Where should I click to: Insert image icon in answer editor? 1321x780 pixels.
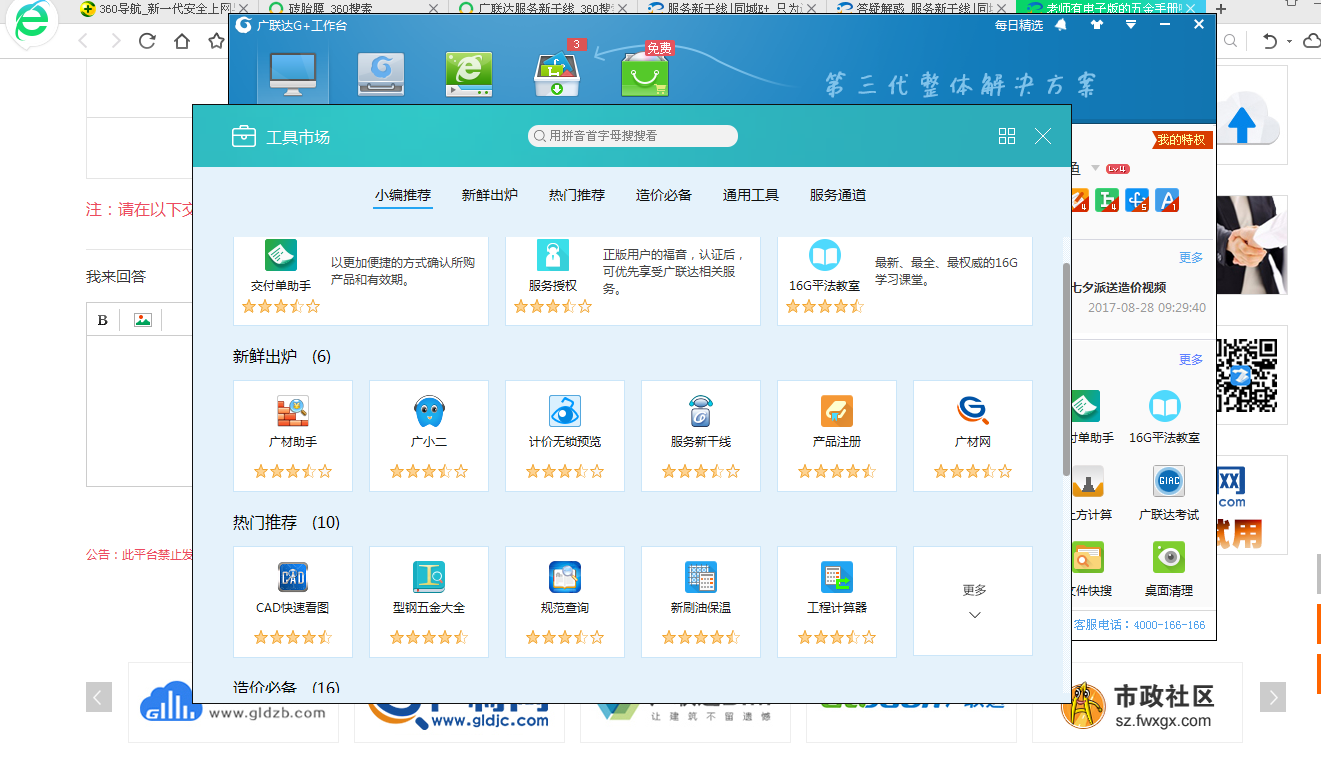(143, 320)
